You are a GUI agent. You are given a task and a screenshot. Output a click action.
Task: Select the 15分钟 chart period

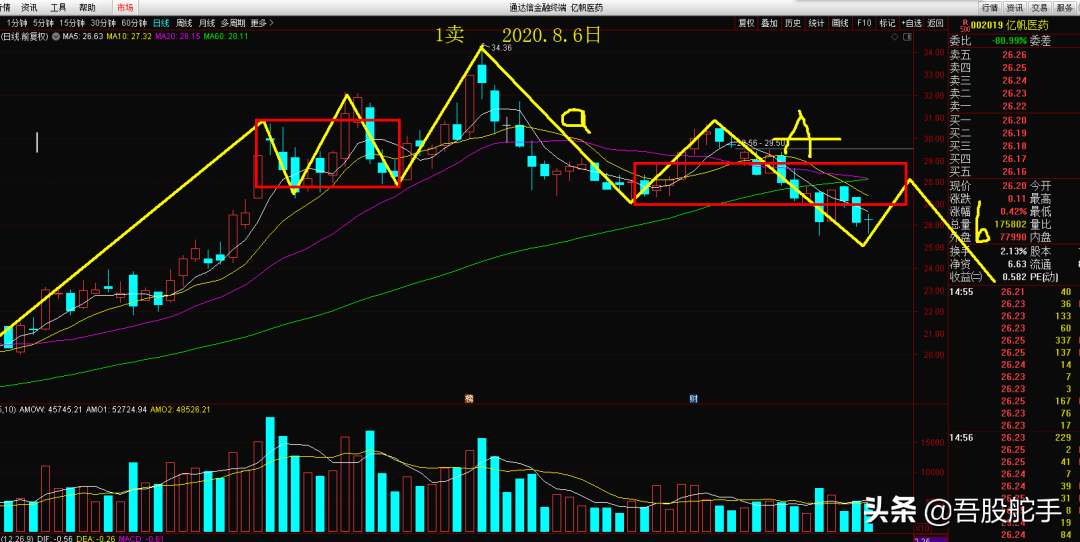point(73,23)
